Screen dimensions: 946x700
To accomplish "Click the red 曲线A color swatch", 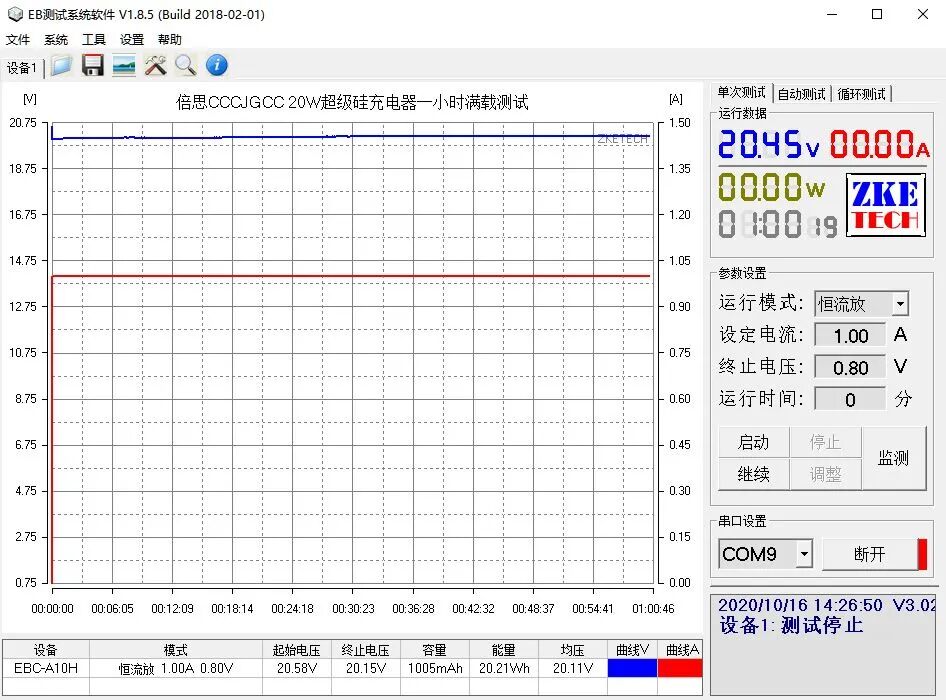I will tap(680, 668).
